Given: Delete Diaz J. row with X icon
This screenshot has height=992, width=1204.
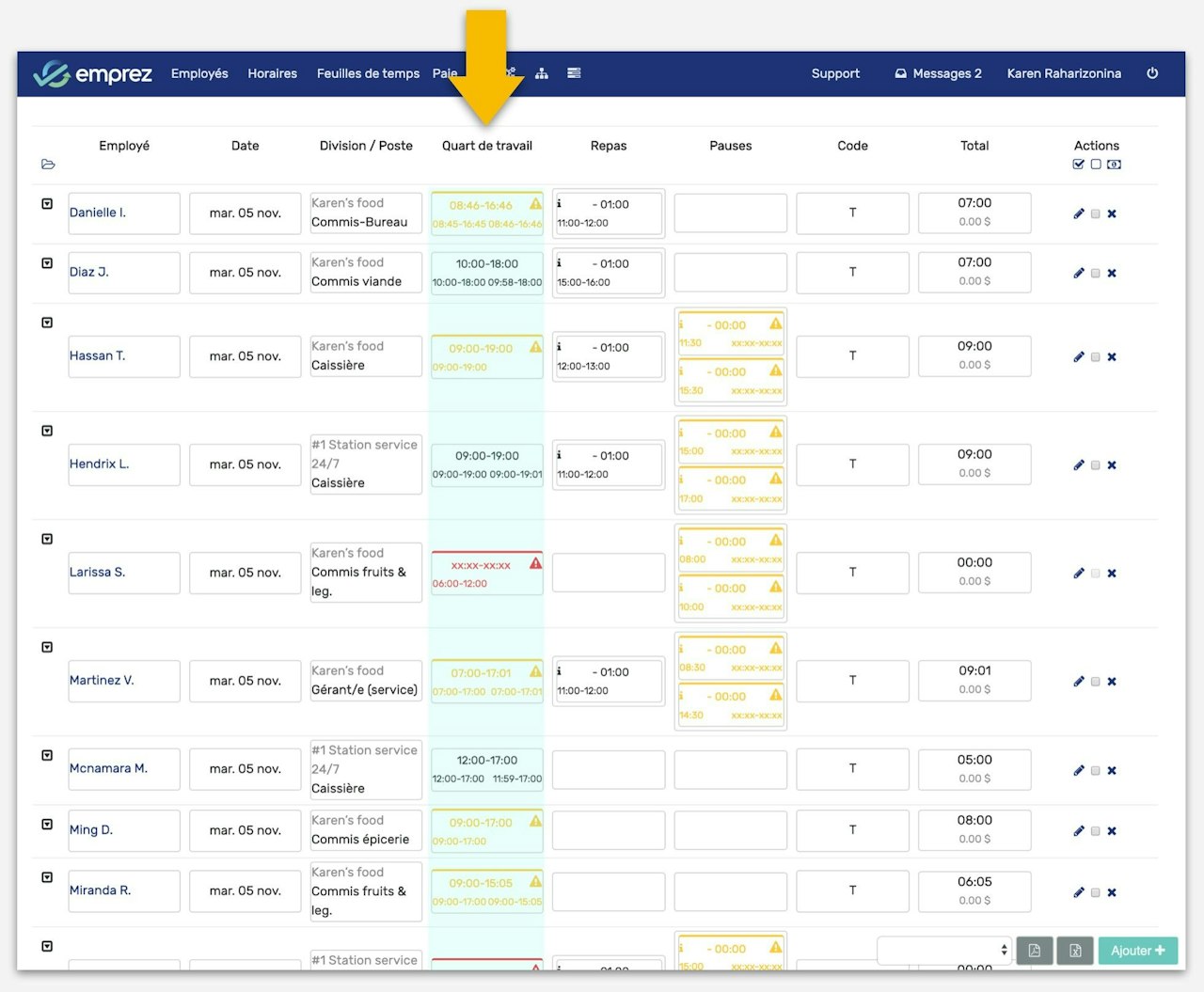Looking at the screenshot, I should click(x=1112, y=273).
